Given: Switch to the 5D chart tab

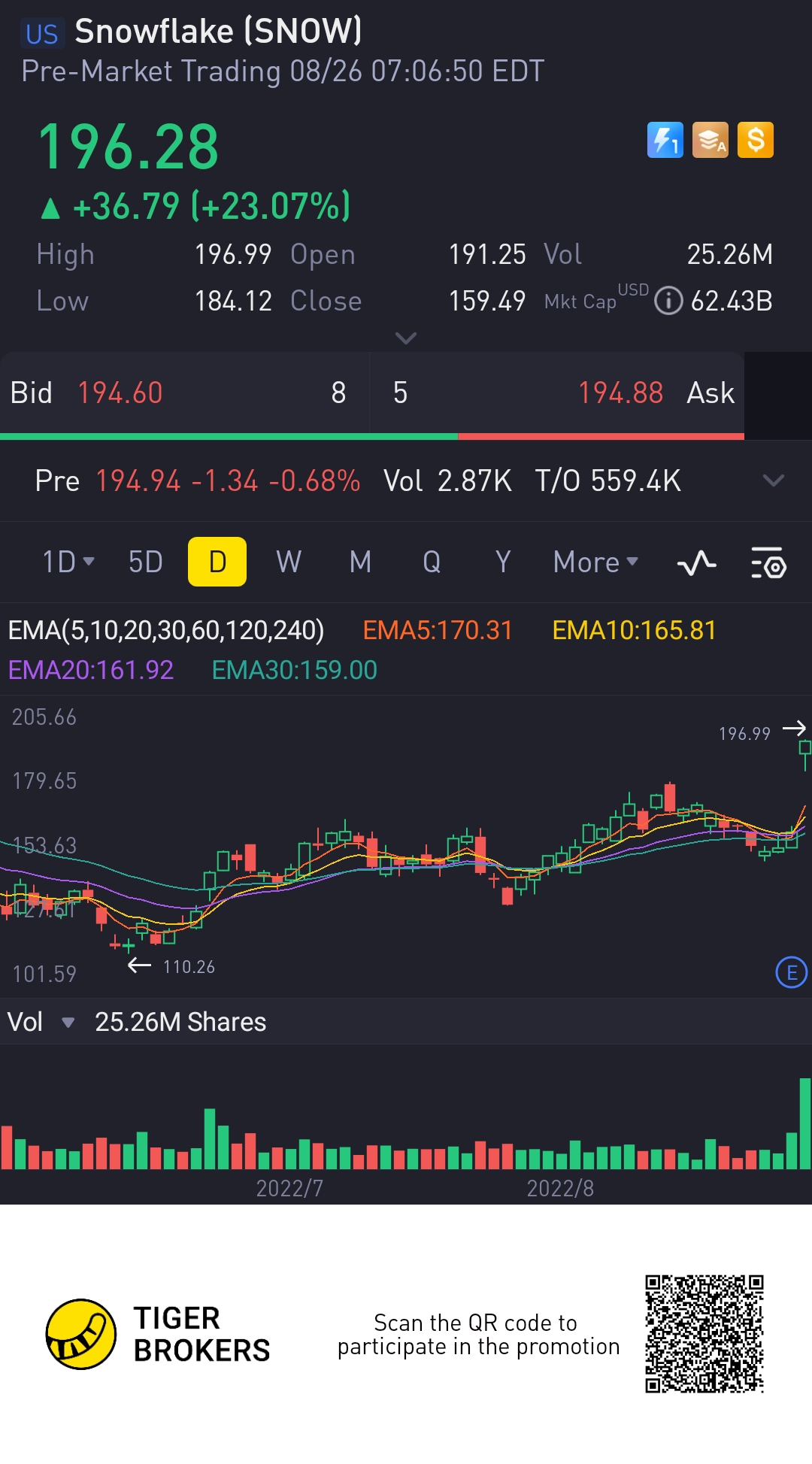Looking at the screenshot, I should [146, 562].
